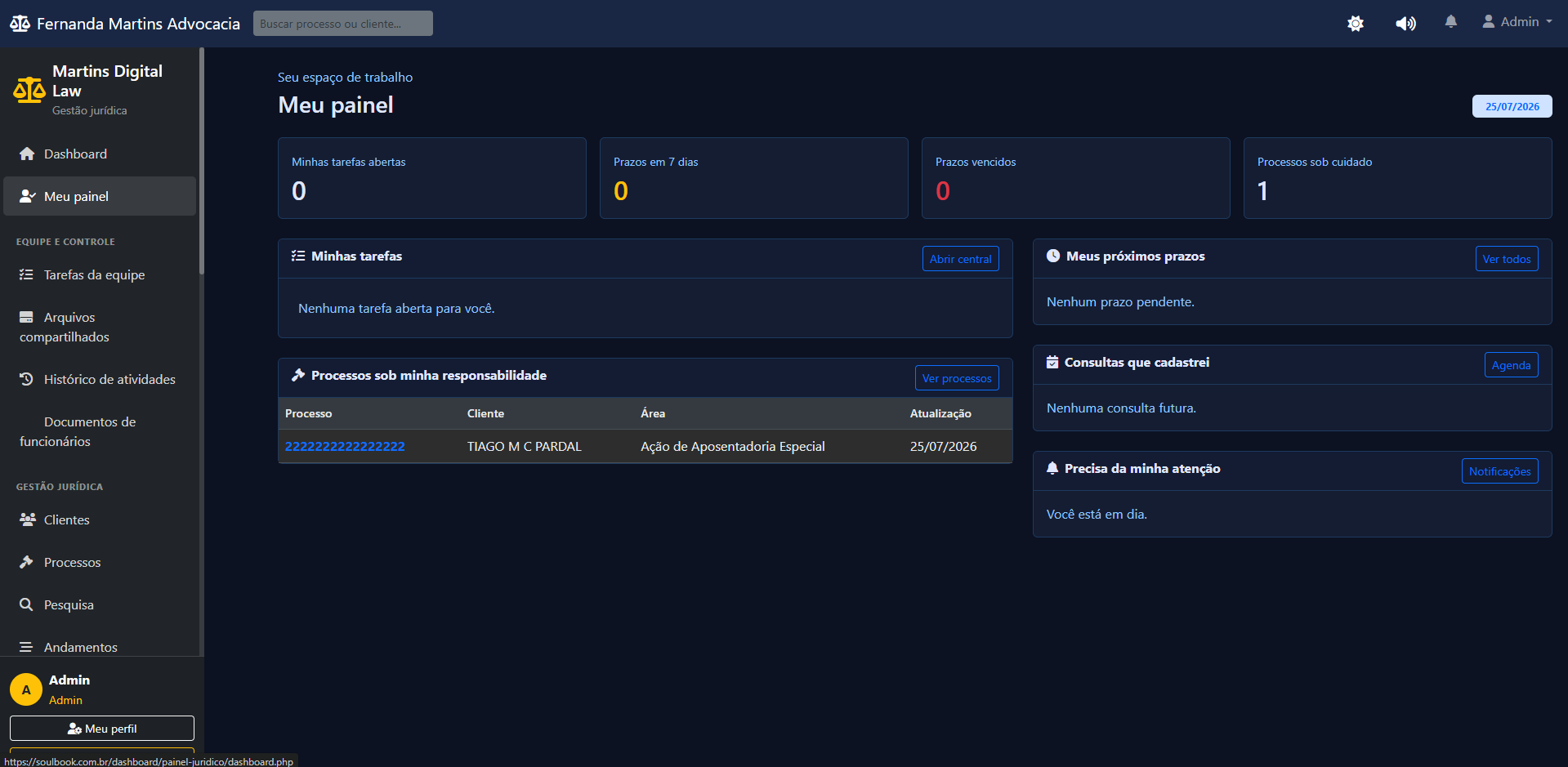Click the Fernanda Martins Advocacia brand title
The width and height of the screenshot is (1568, 767).
(x=138, y=24)
